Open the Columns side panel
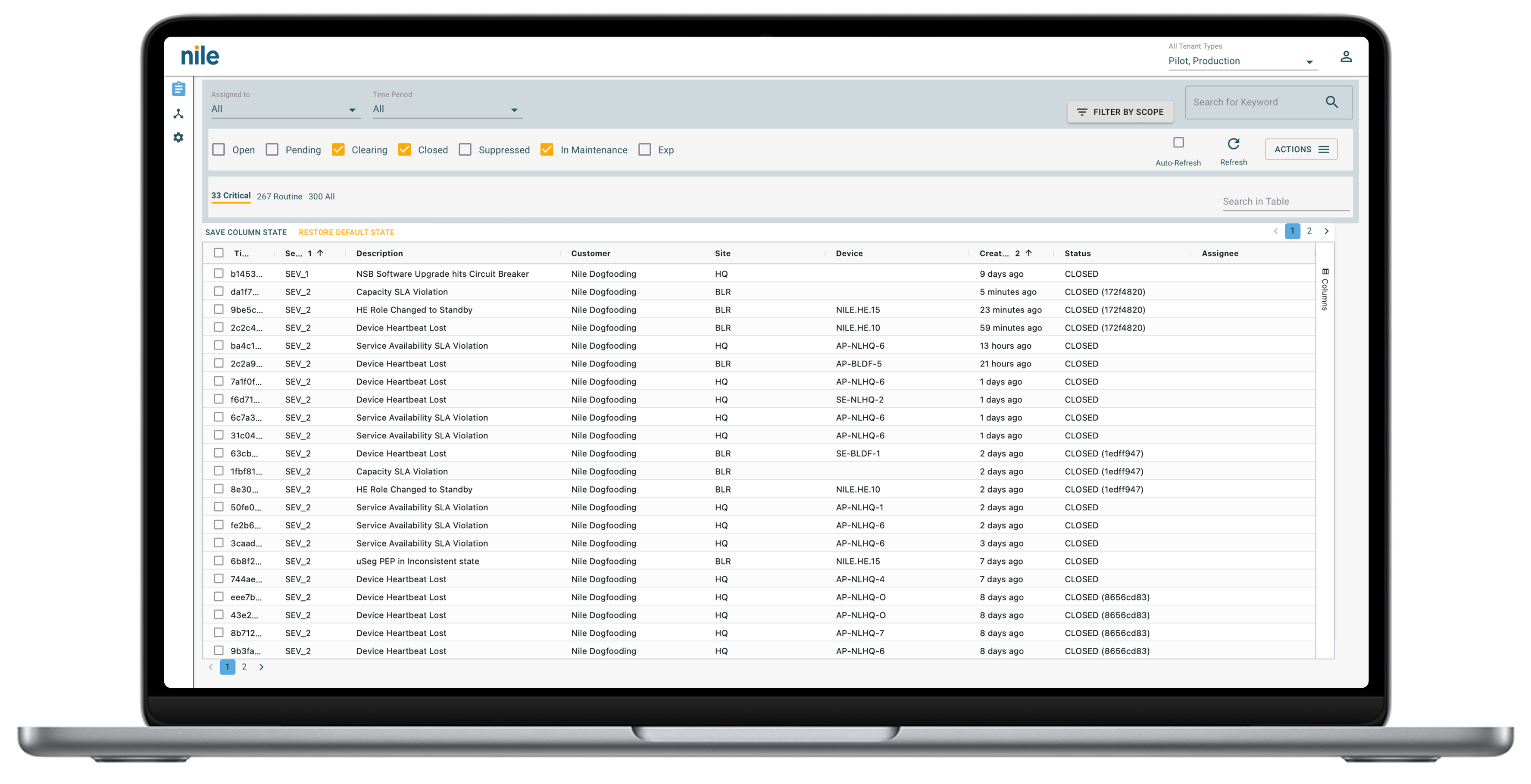Screen dimensions: 1531x784 coord(1325,290)
